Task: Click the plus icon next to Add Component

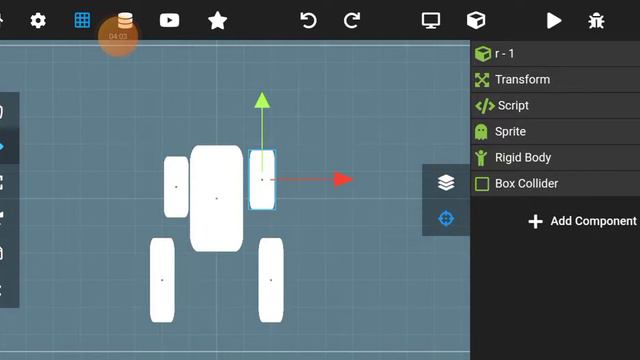Action: (x=535, y=222)
